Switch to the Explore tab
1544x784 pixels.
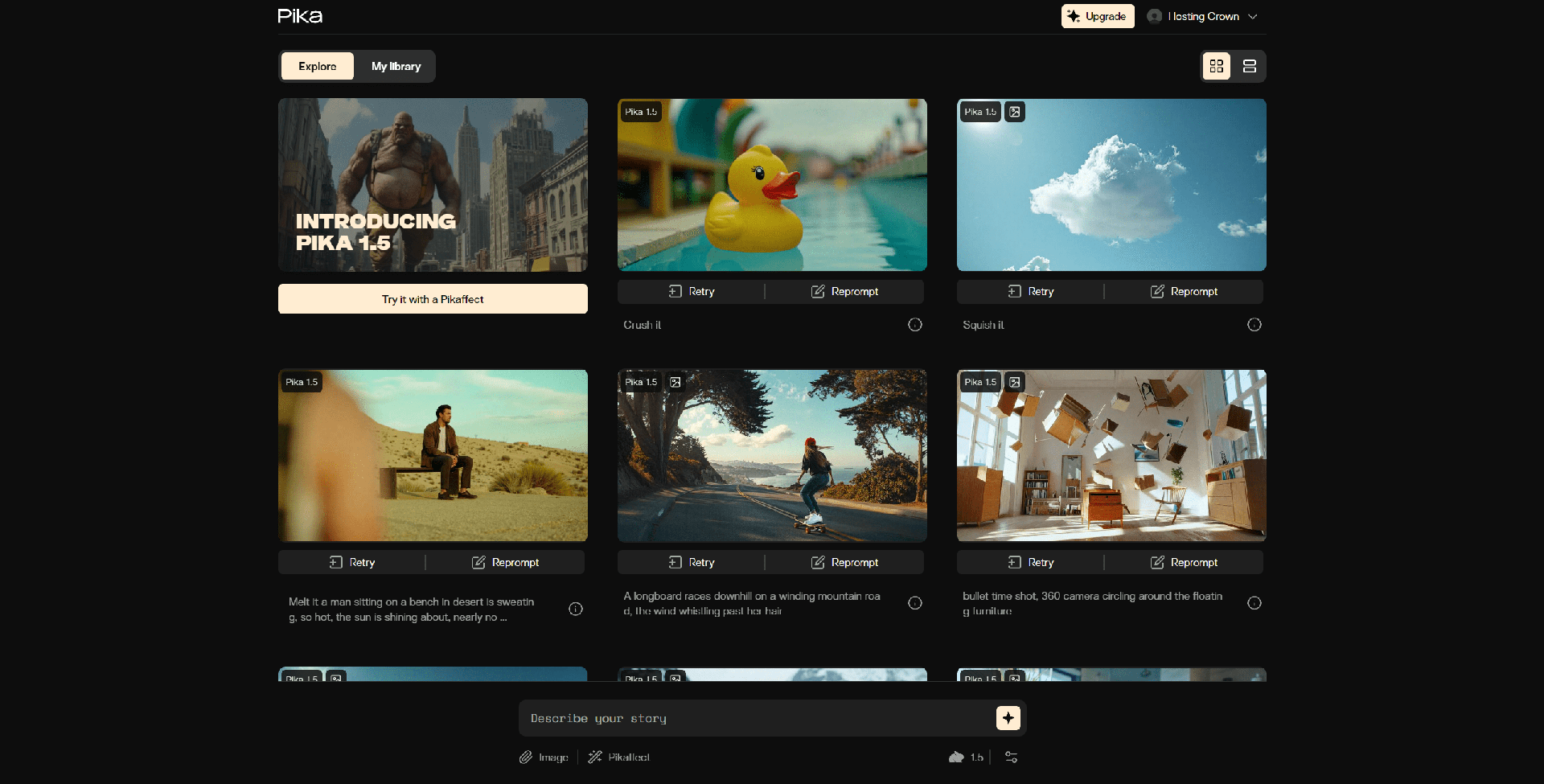click(x=318, y=66)
